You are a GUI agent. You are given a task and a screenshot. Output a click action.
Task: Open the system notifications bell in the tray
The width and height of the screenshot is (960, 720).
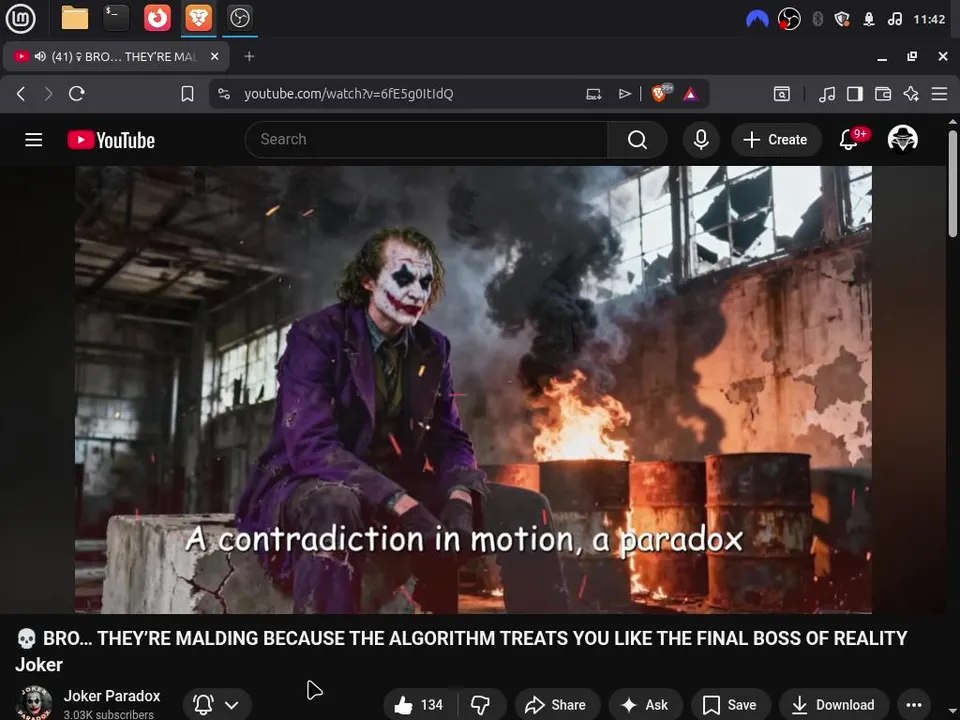point(869,20)
